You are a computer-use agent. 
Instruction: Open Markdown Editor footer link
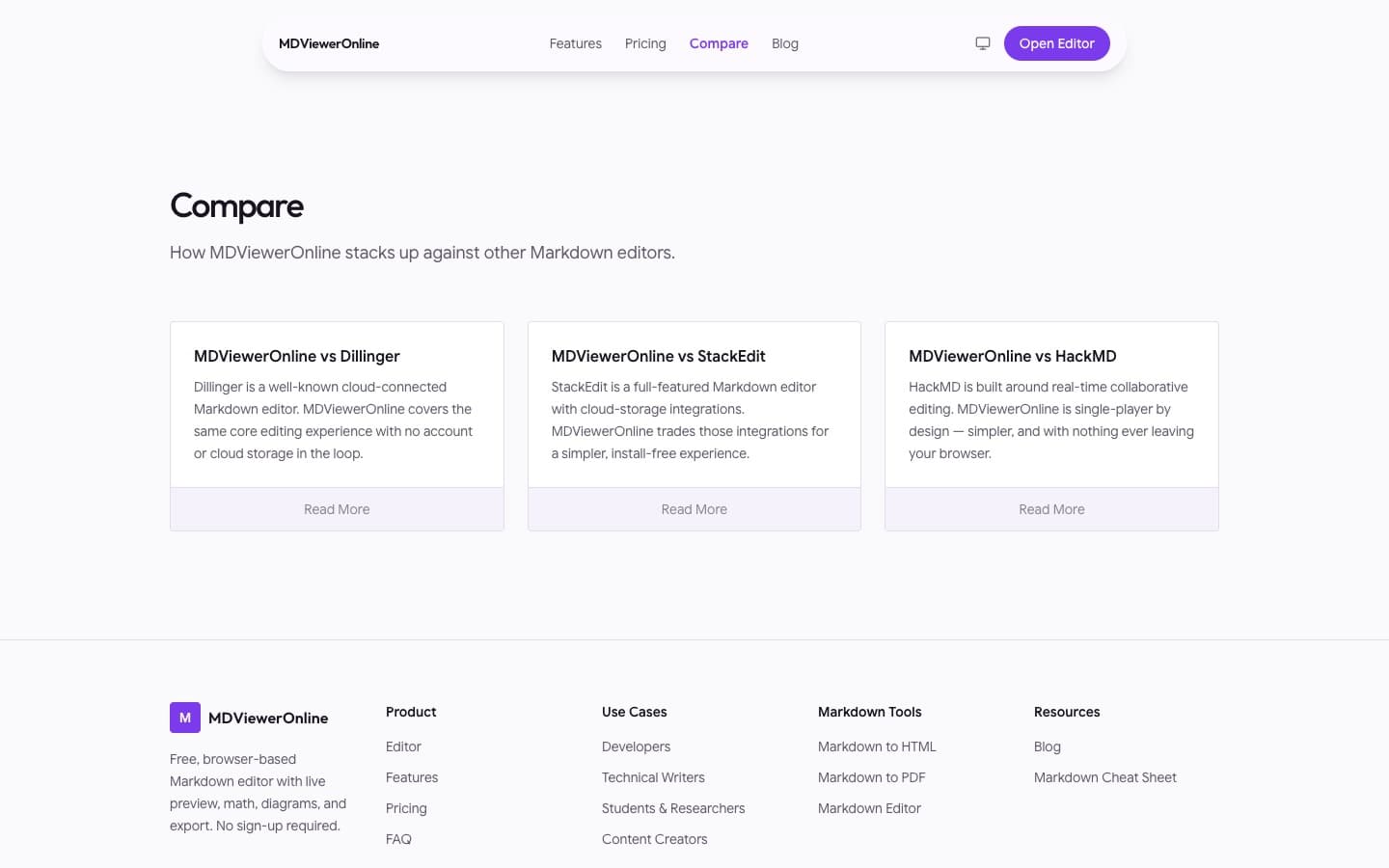point(869,808)
